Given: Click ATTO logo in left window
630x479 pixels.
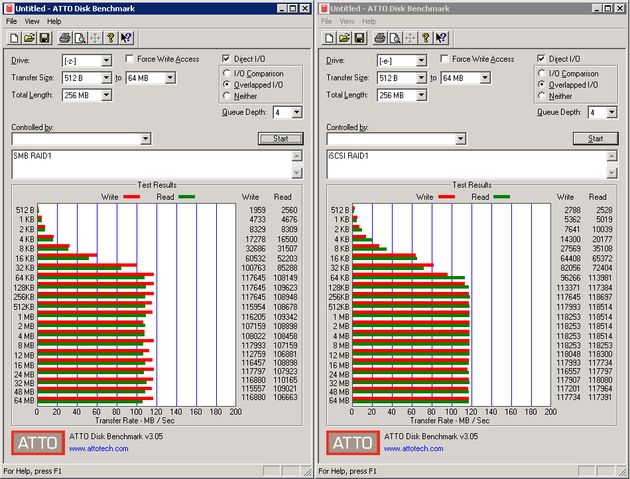Looking at the screenshot, I should click(x=38, y=443).
